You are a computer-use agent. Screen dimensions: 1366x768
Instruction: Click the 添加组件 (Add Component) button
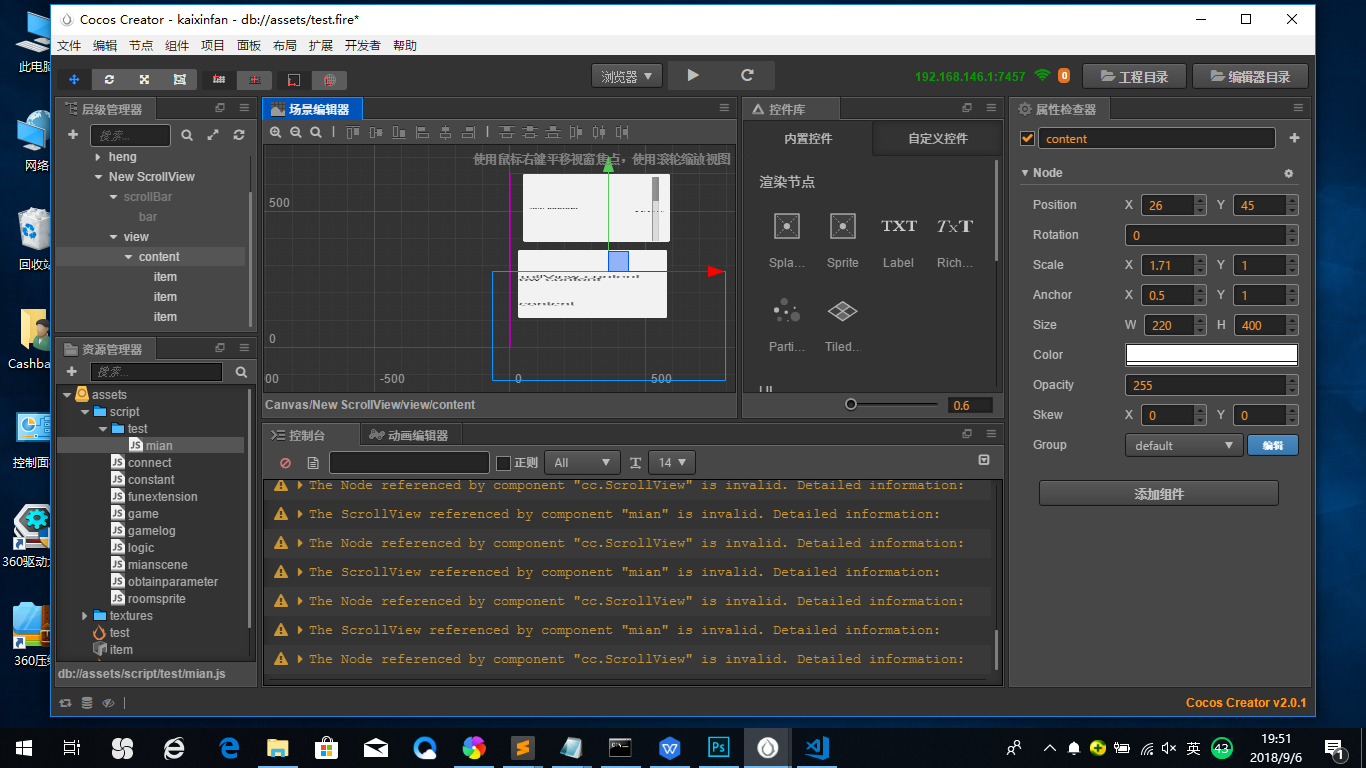(x=1158, y=494)
